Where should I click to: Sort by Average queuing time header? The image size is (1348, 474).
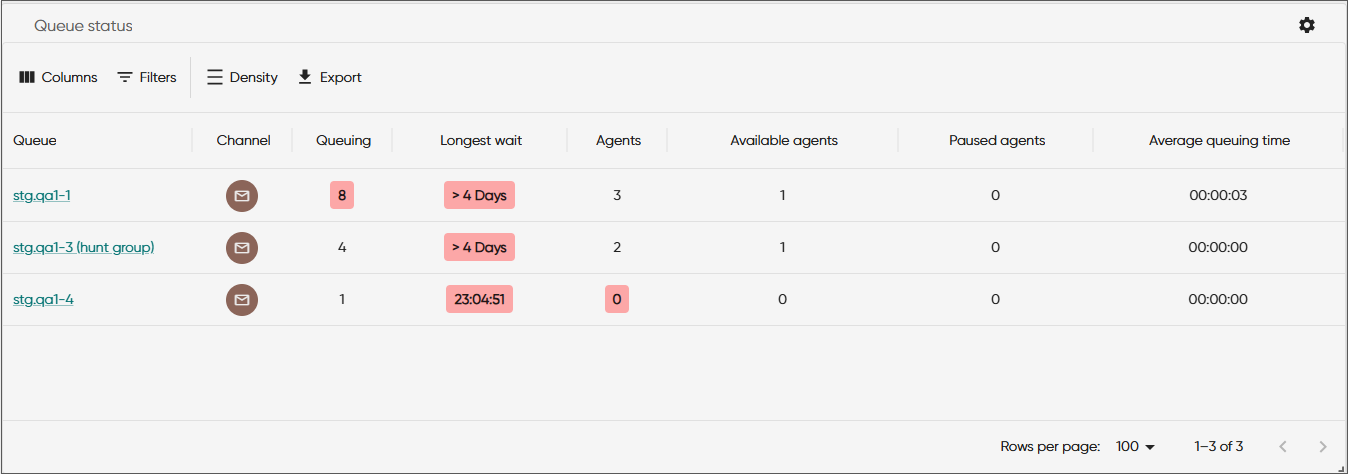tap(1219, 141)
